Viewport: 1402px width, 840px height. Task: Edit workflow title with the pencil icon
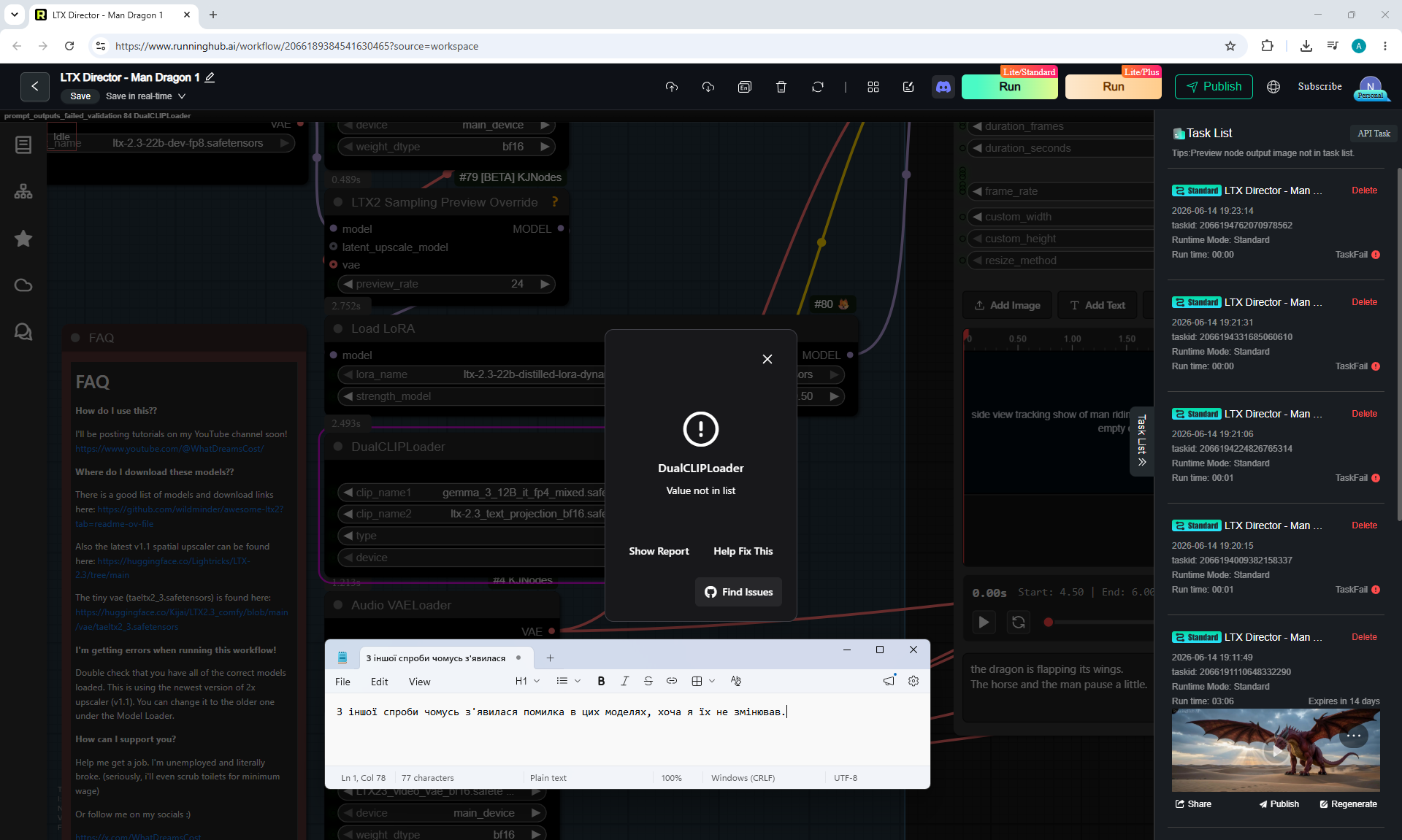click(x=210, y=77)
